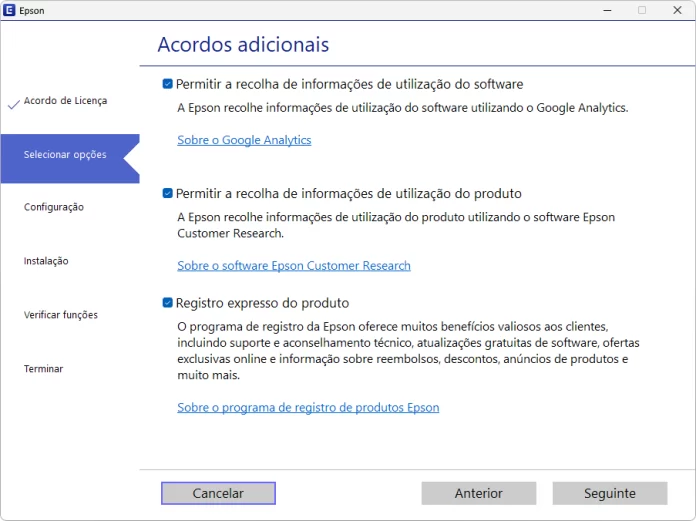
Task: Click the Acordos adicionais heading
Action: point(243,44)
